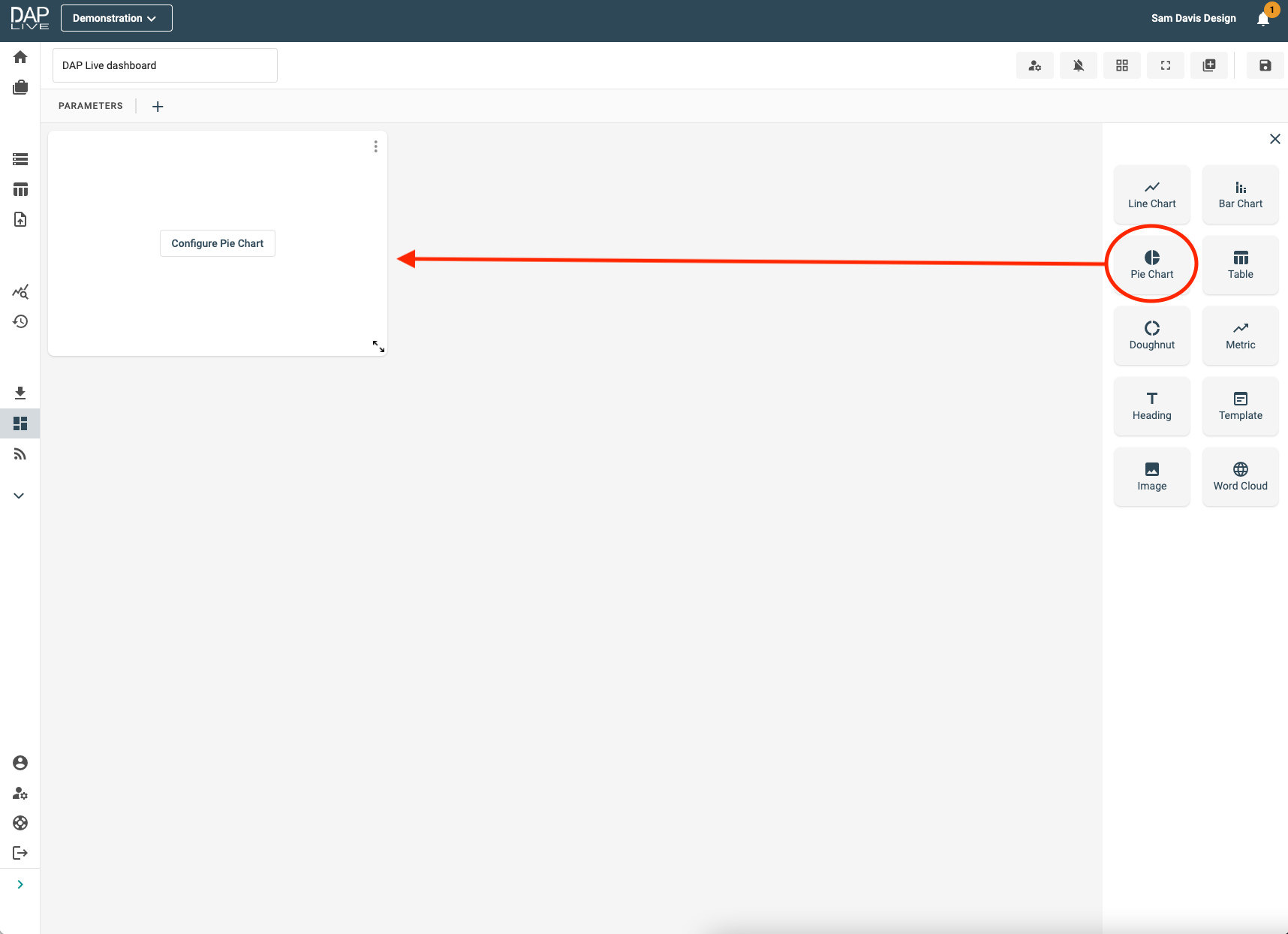Screen dimensions: 1288x934
Task: Click Configure Pie Chart button
Action: [x=218, y=243]
